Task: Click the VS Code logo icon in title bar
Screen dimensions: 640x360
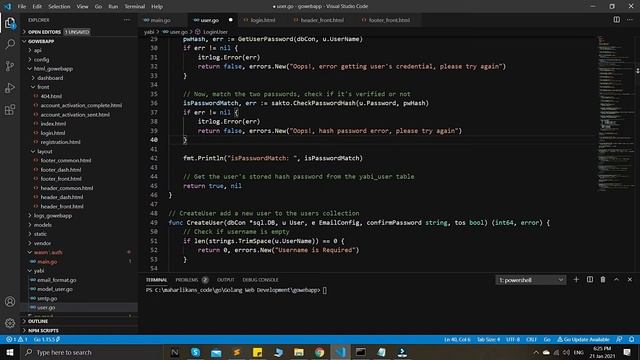Action: pos(7,6)
